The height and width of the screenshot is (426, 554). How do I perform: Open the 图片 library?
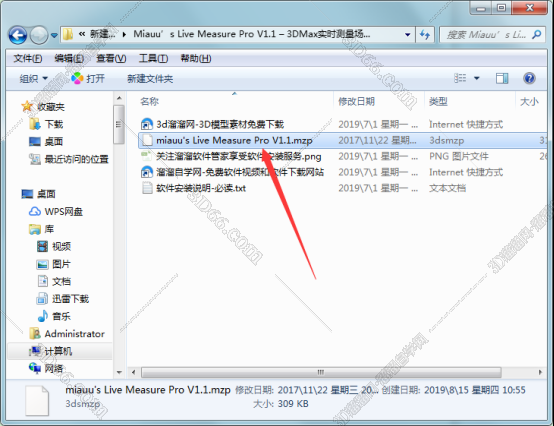(61, 264)
